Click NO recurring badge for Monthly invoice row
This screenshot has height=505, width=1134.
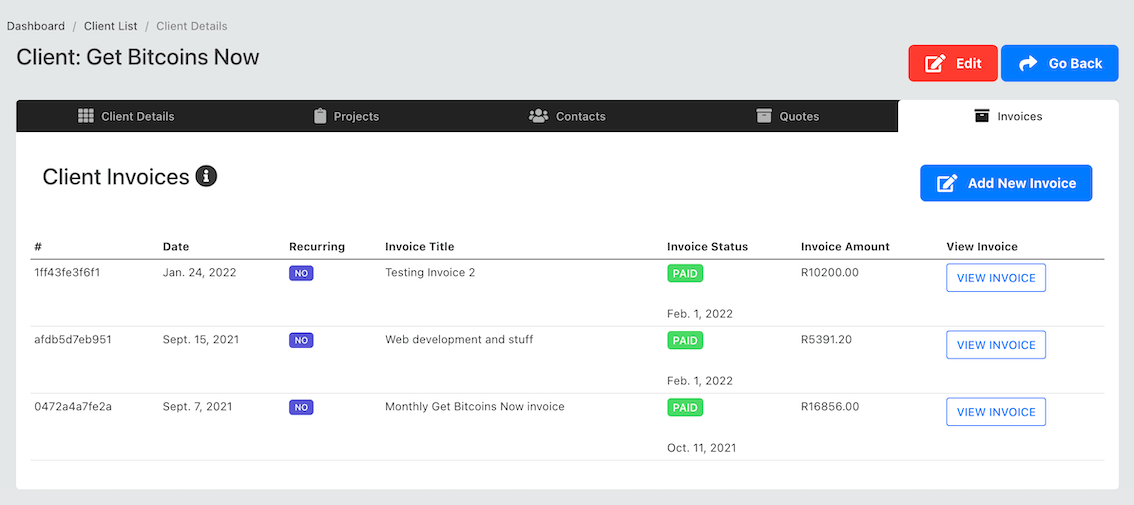301,407
